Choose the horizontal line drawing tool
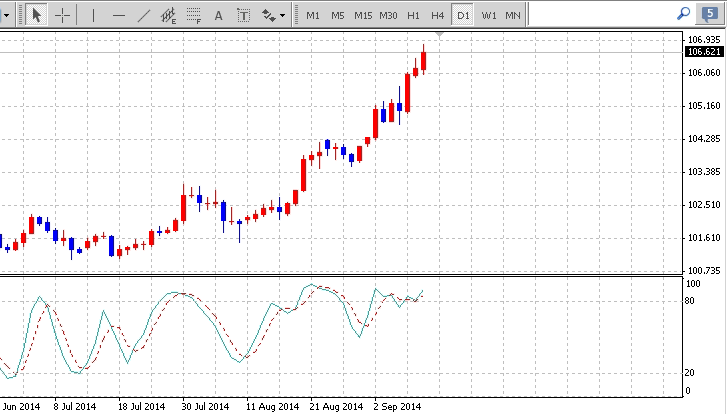The width and height of the screenshot is (727, 414). tap(119, 15)
